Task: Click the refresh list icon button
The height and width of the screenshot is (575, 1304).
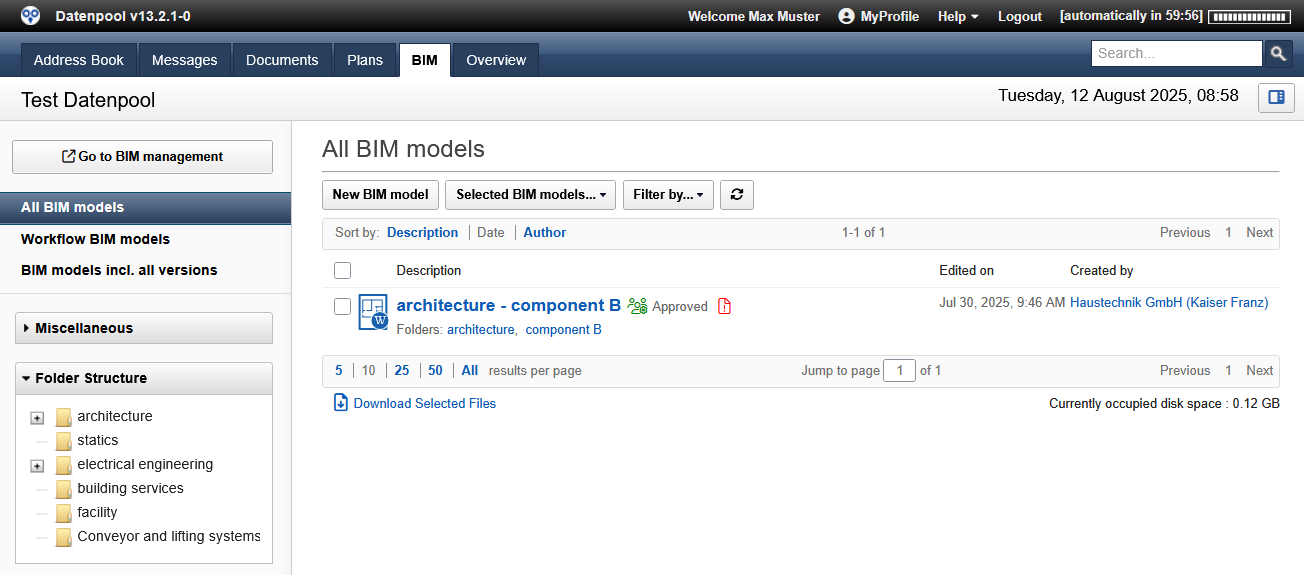Action: [737, 195]
